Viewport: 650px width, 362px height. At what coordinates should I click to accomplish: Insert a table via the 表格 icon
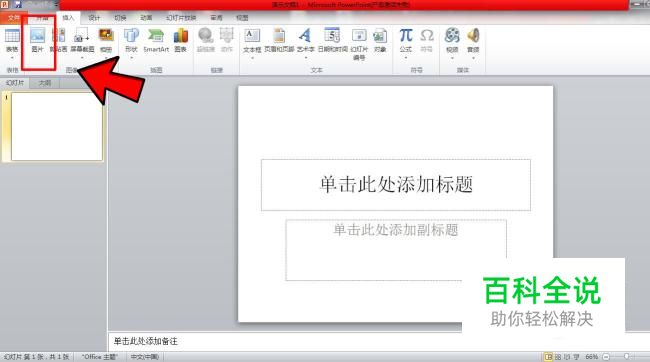(x=12, y=36)
